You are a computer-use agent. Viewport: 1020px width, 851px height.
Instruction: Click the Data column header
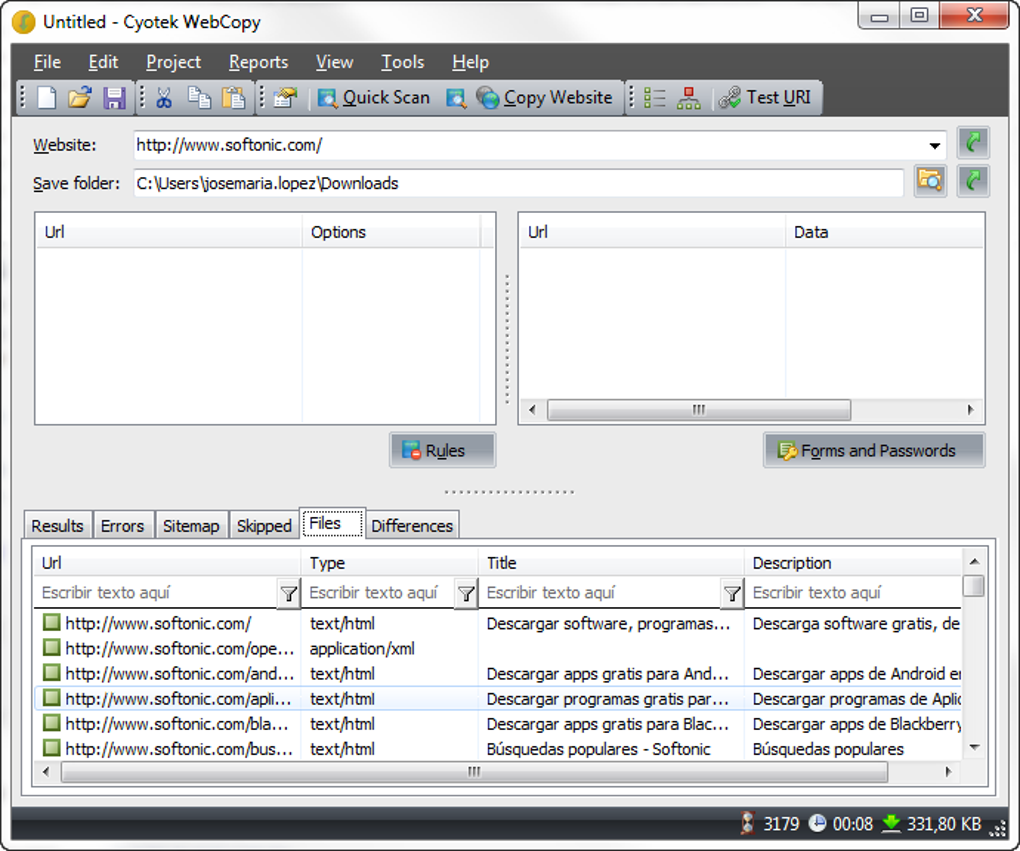pos(884,232)
